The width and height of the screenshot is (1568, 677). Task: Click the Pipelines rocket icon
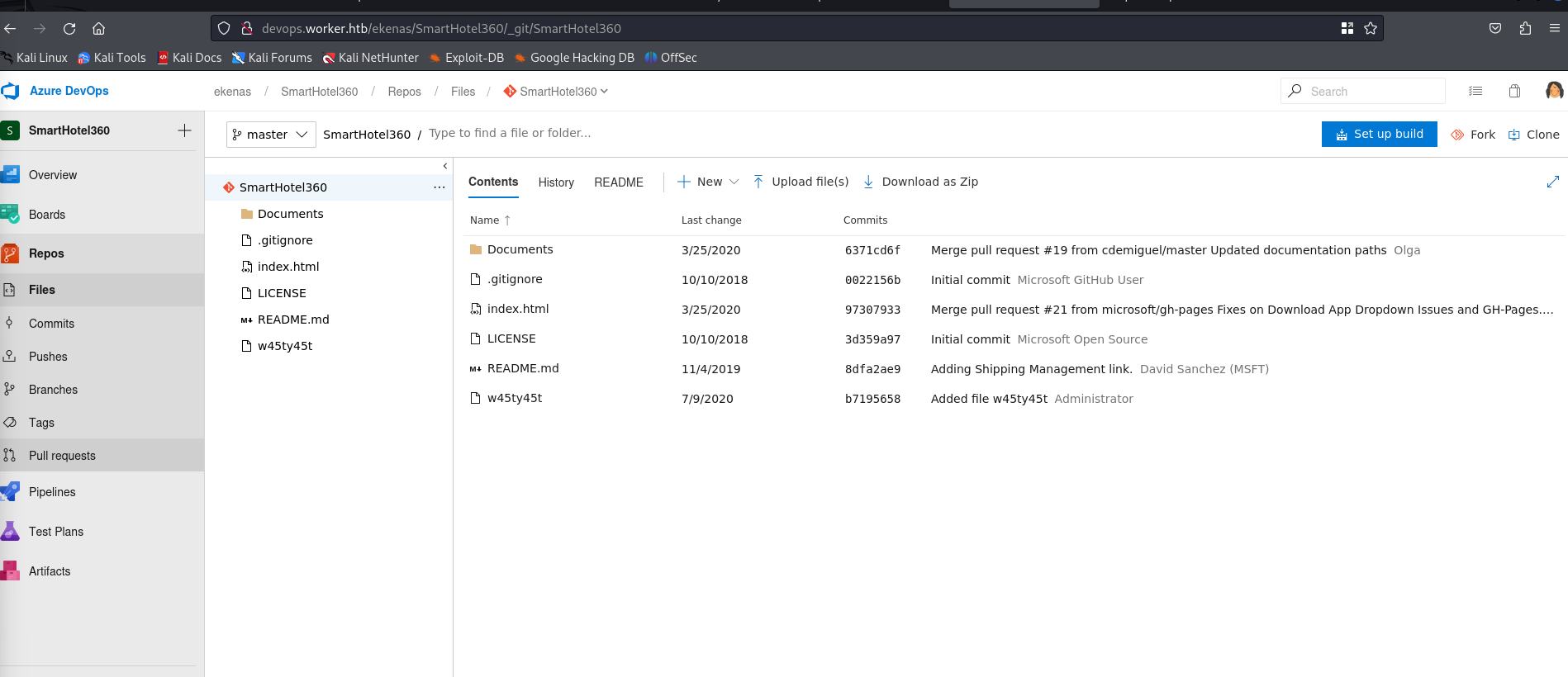tap(11, 492)
